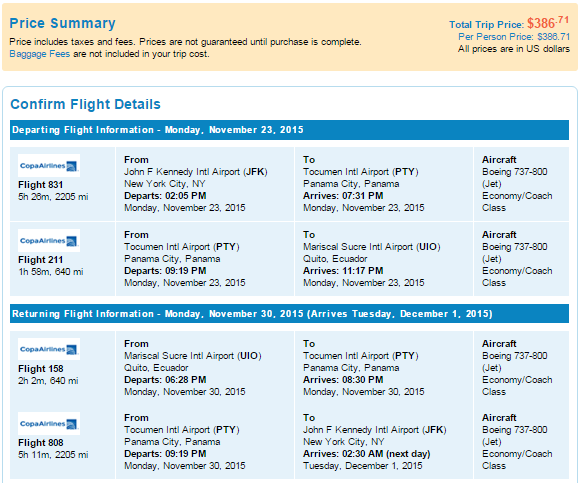Viewport: 580px width, 483px height.
Task: Select the Returning Flight Information header bar
Action: [x=289, y=314]
